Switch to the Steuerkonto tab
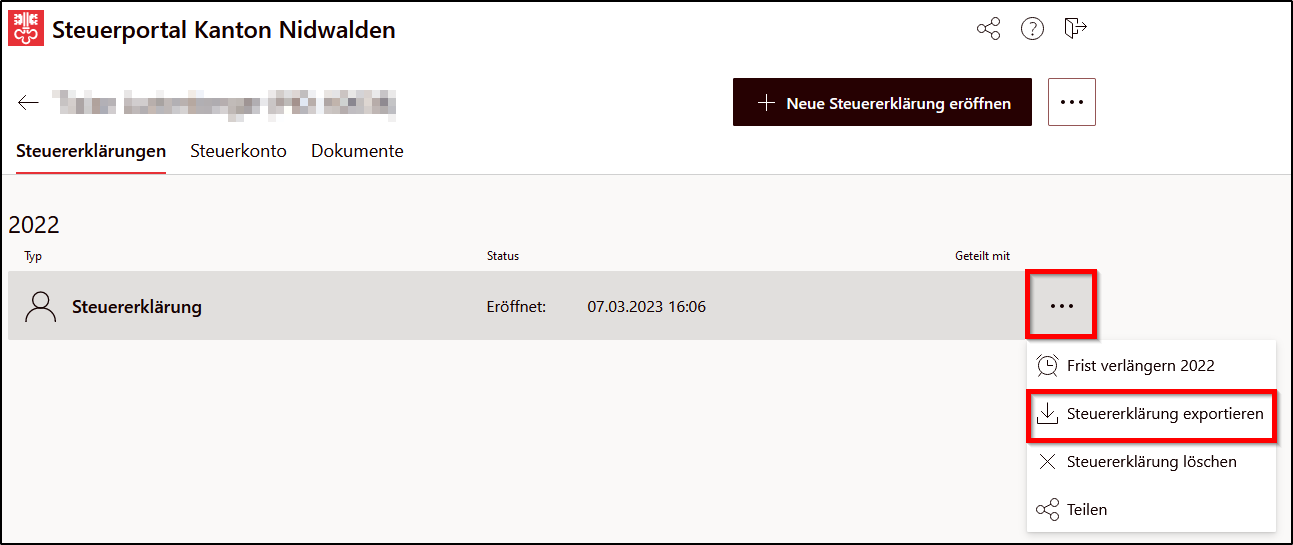Viewport: 1293px width, 545px height. click(x=239, y=151)
